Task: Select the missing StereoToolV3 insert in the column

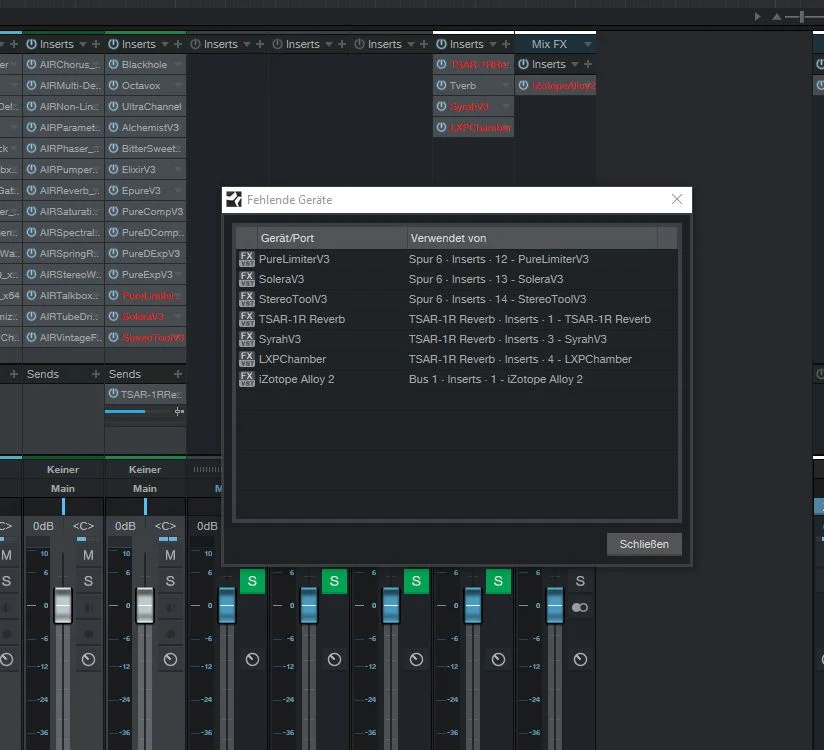Action: coord(146,337)
